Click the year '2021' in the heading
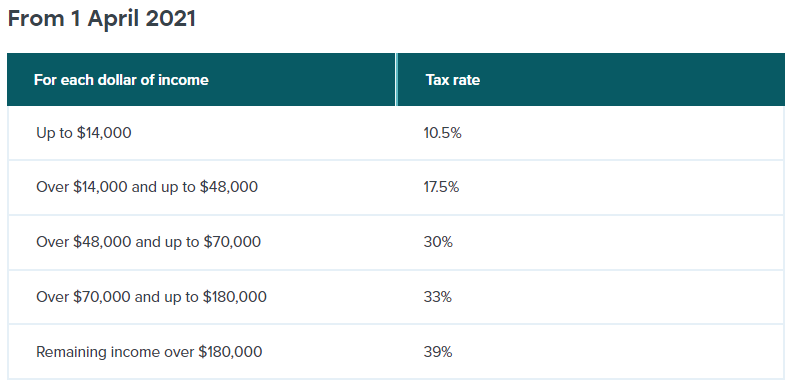The width and height of the screenshot is (792, 388). (170, 19)
